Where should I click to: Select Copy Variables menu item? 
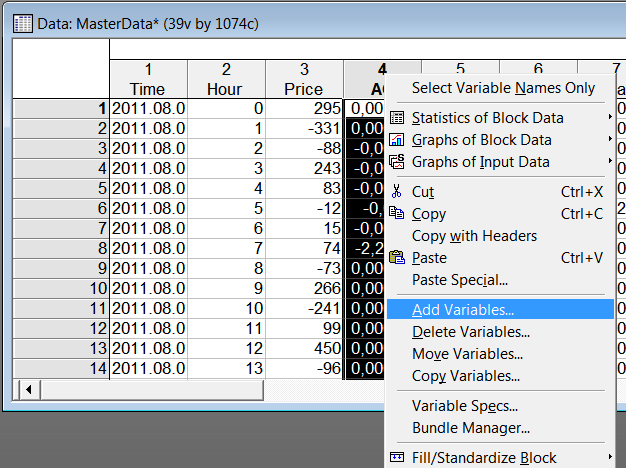point(500,375)
